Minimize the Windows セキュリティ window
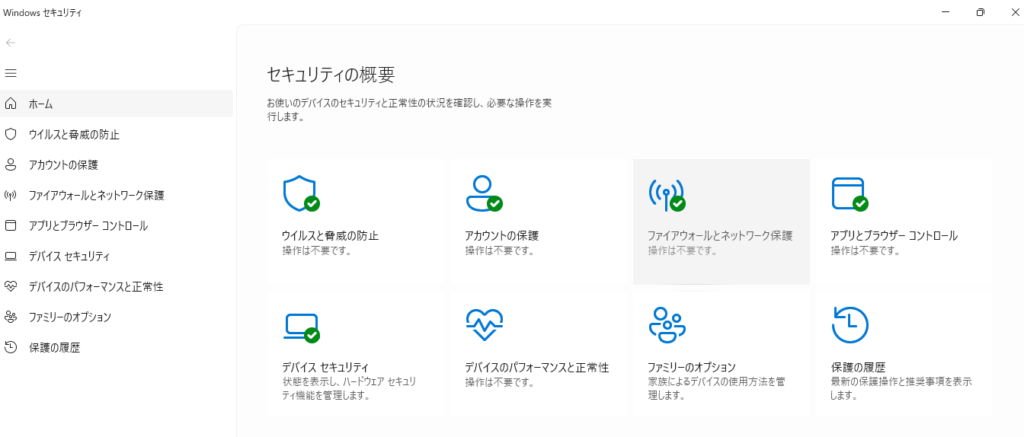This screenshot has height=437, width=1024. 945,12
